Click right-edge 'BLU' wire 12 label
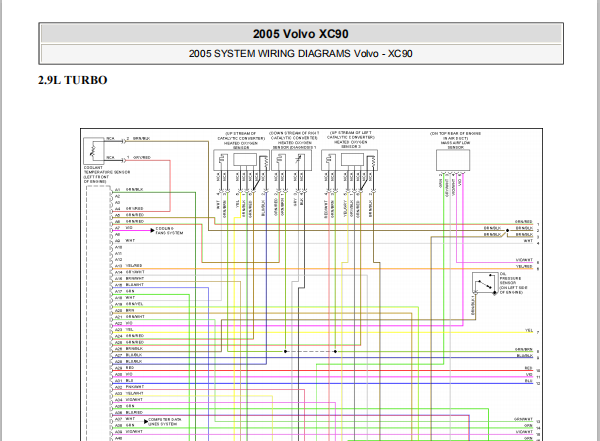 [529, 381]
